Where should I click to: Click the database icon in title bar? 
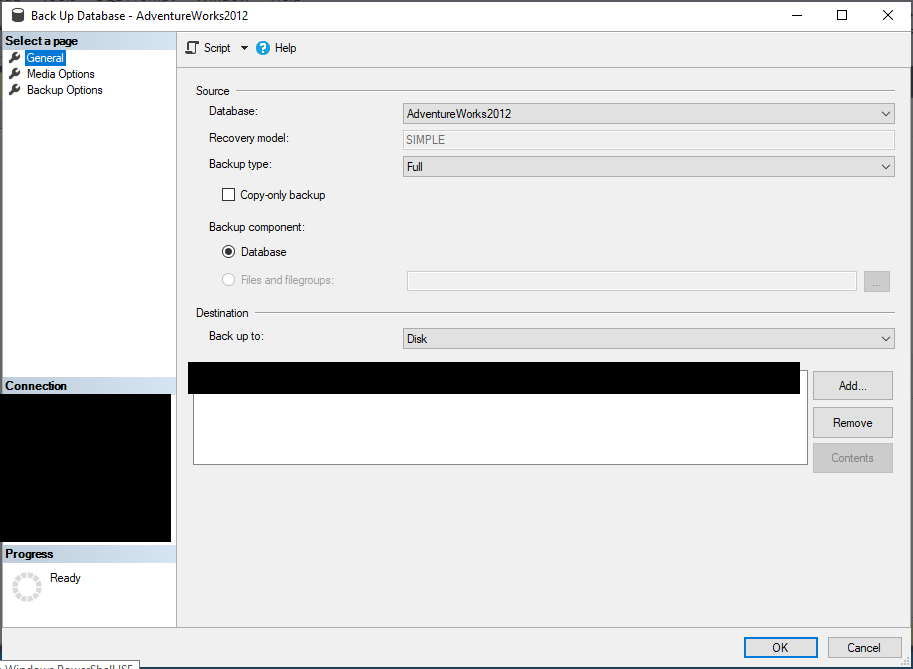tap(18, 15)
